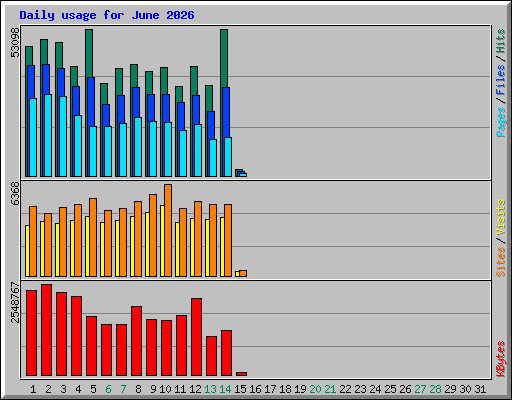Click weekend day 20 label
Screen dimensions: 512x400
[315, 389]
